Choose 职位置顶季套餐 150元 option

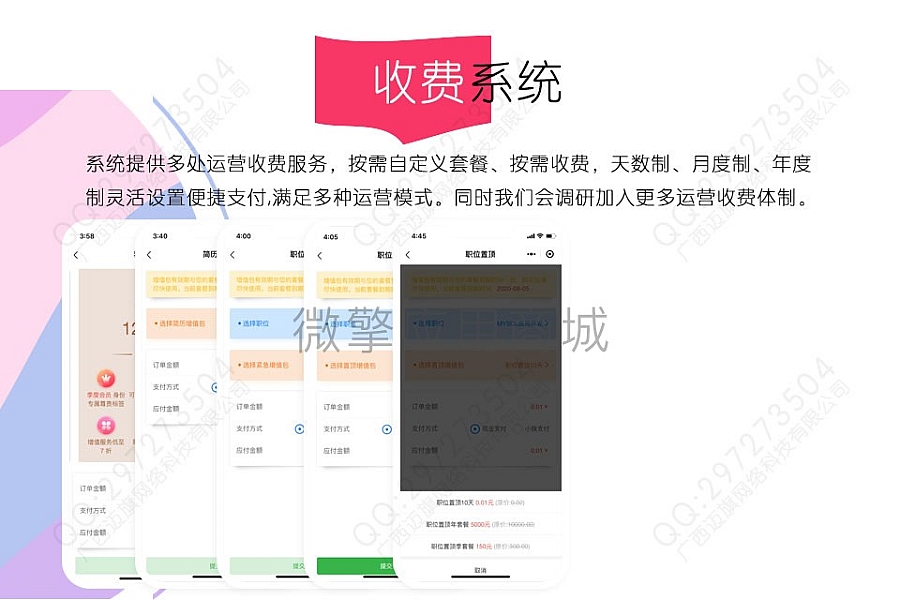pyautogui.click(x=480, y=546)
